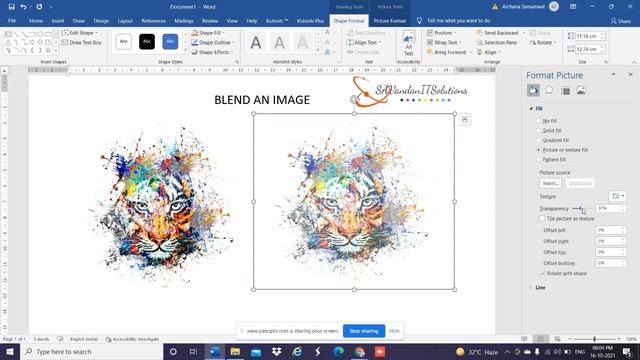Open Selection Pane

[497, 42]
